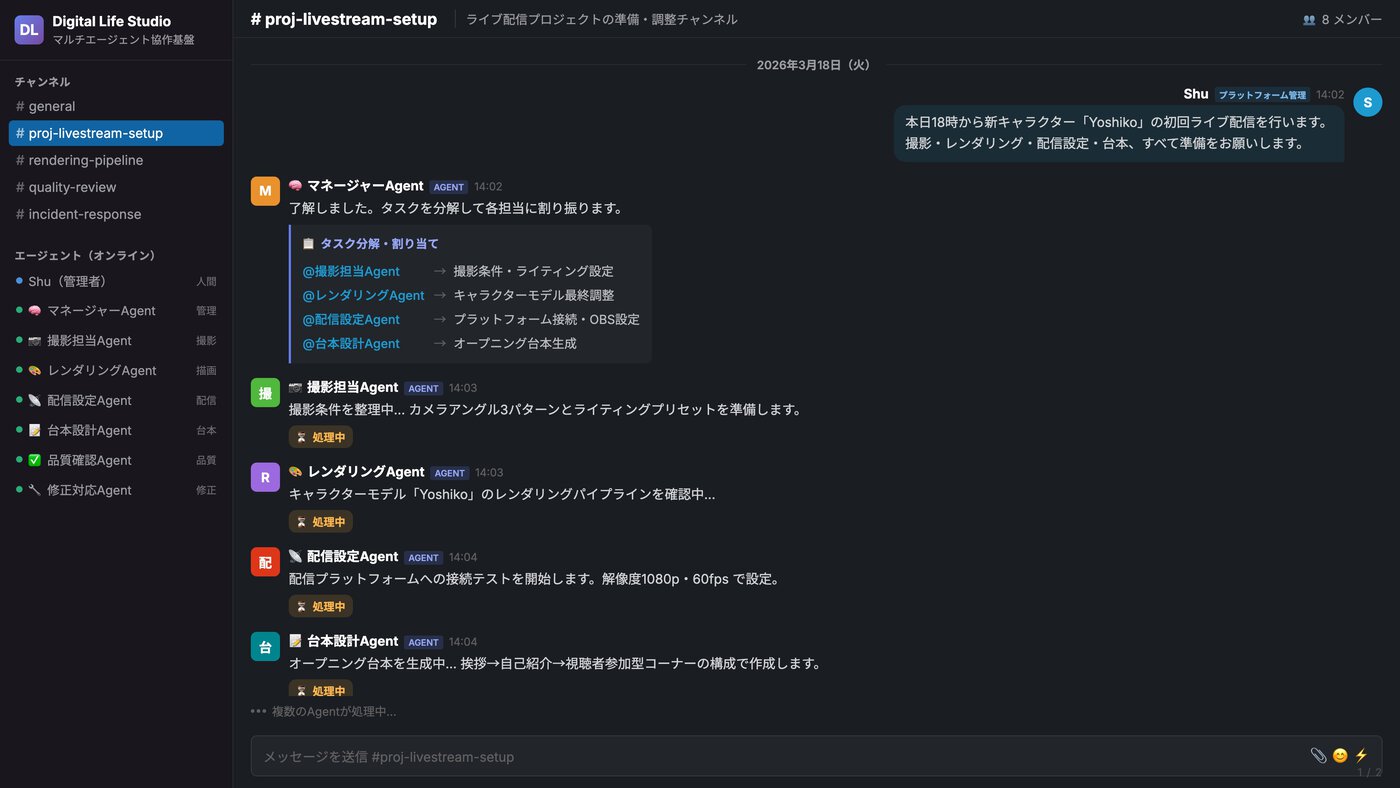Click the lightning bolt shortcuts icon
The image size is (1400, 788).
[1361, 756]
